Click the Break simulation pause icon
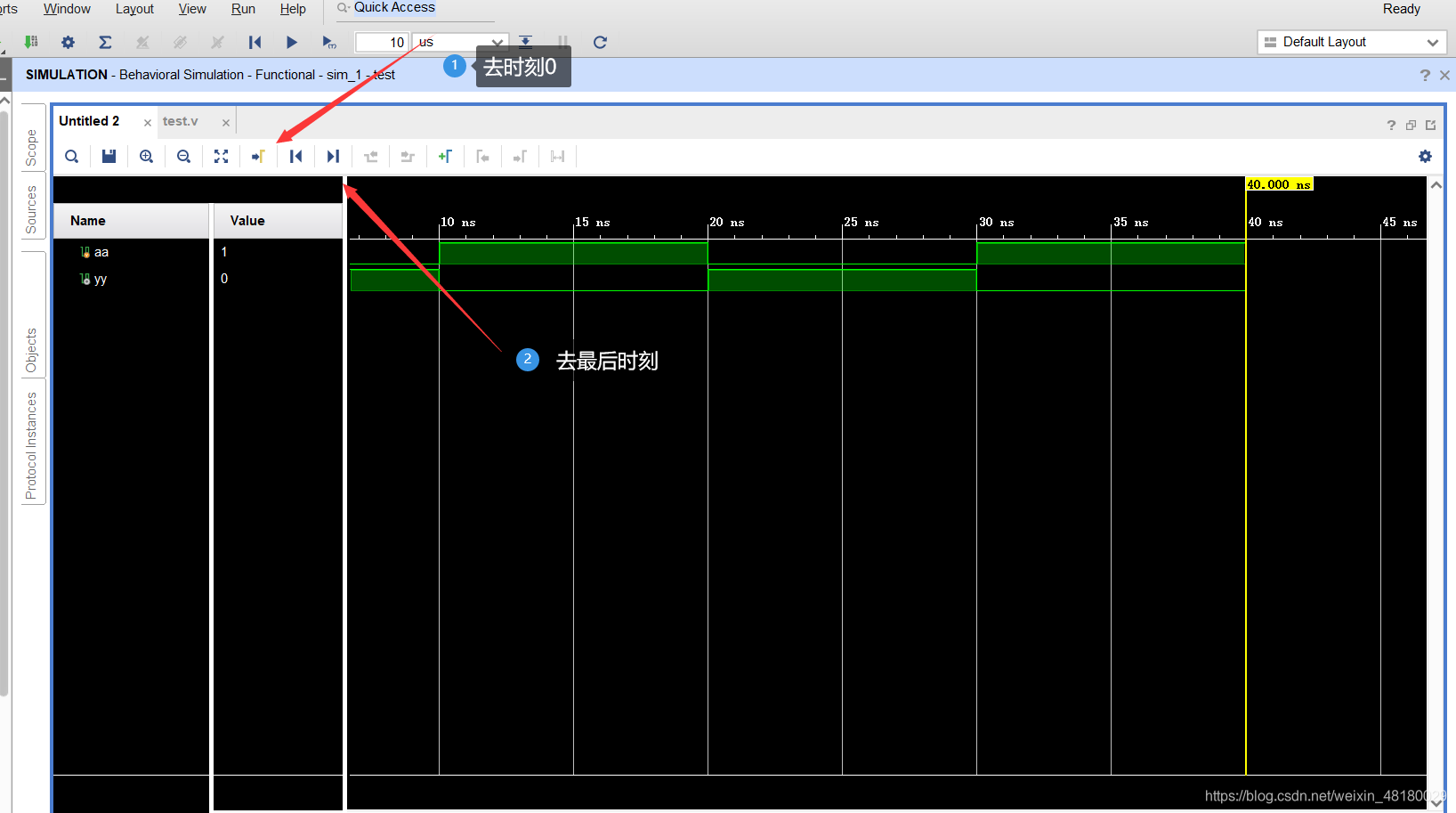 click(x=562, y=42)
